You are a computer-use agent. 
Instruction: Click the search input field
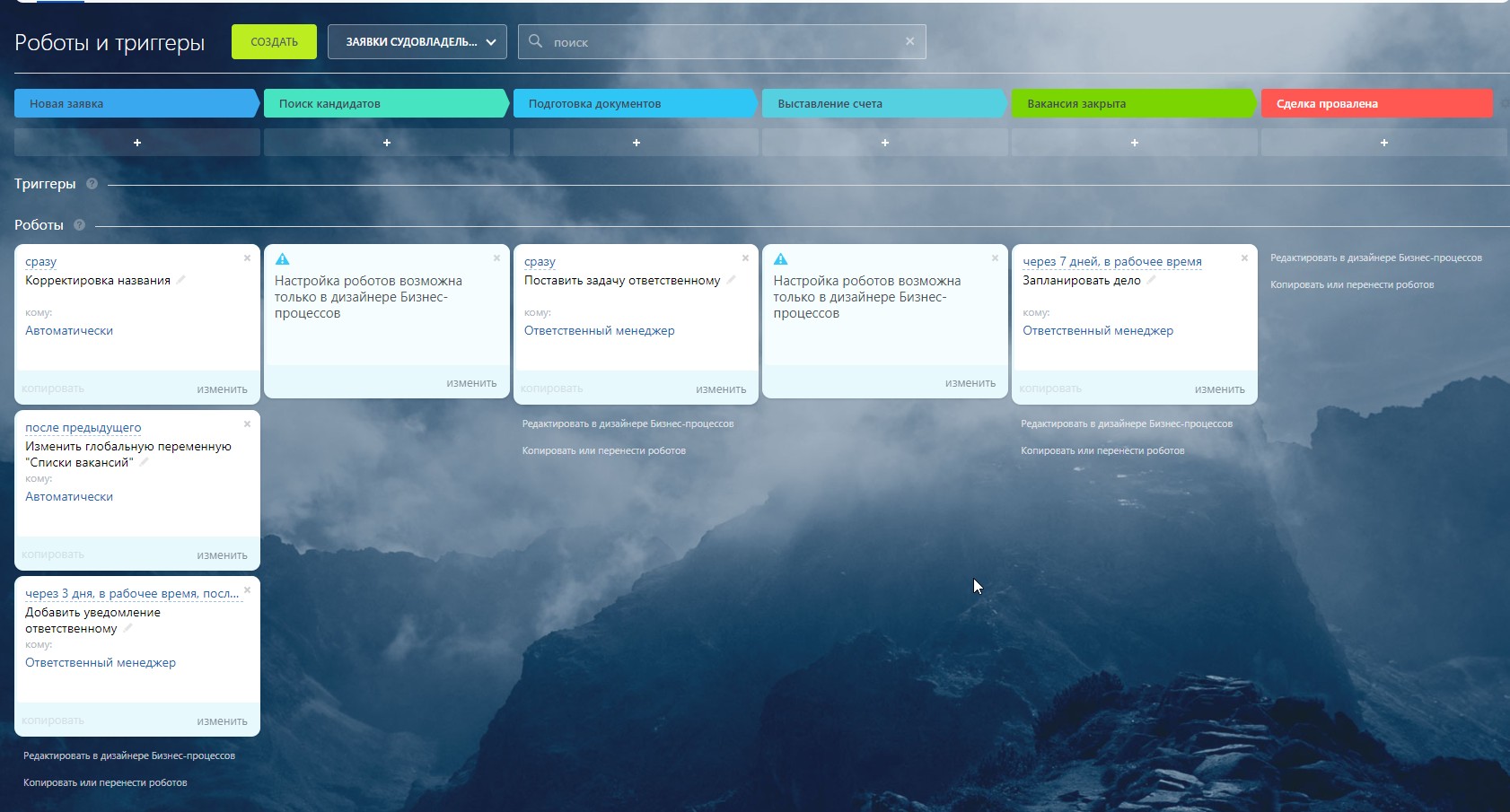pos(722,42)
